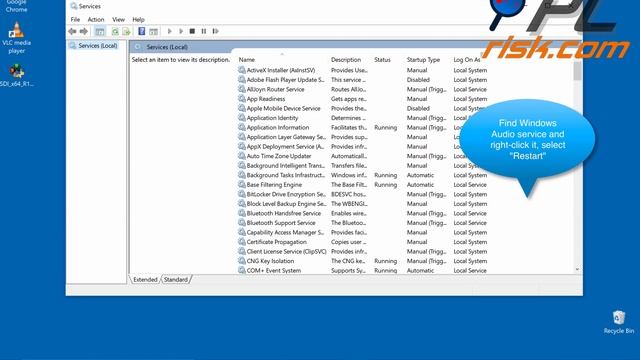This screenshot has height=360, width=640.
Task: Open the File menu
Action: coord(75,19)
